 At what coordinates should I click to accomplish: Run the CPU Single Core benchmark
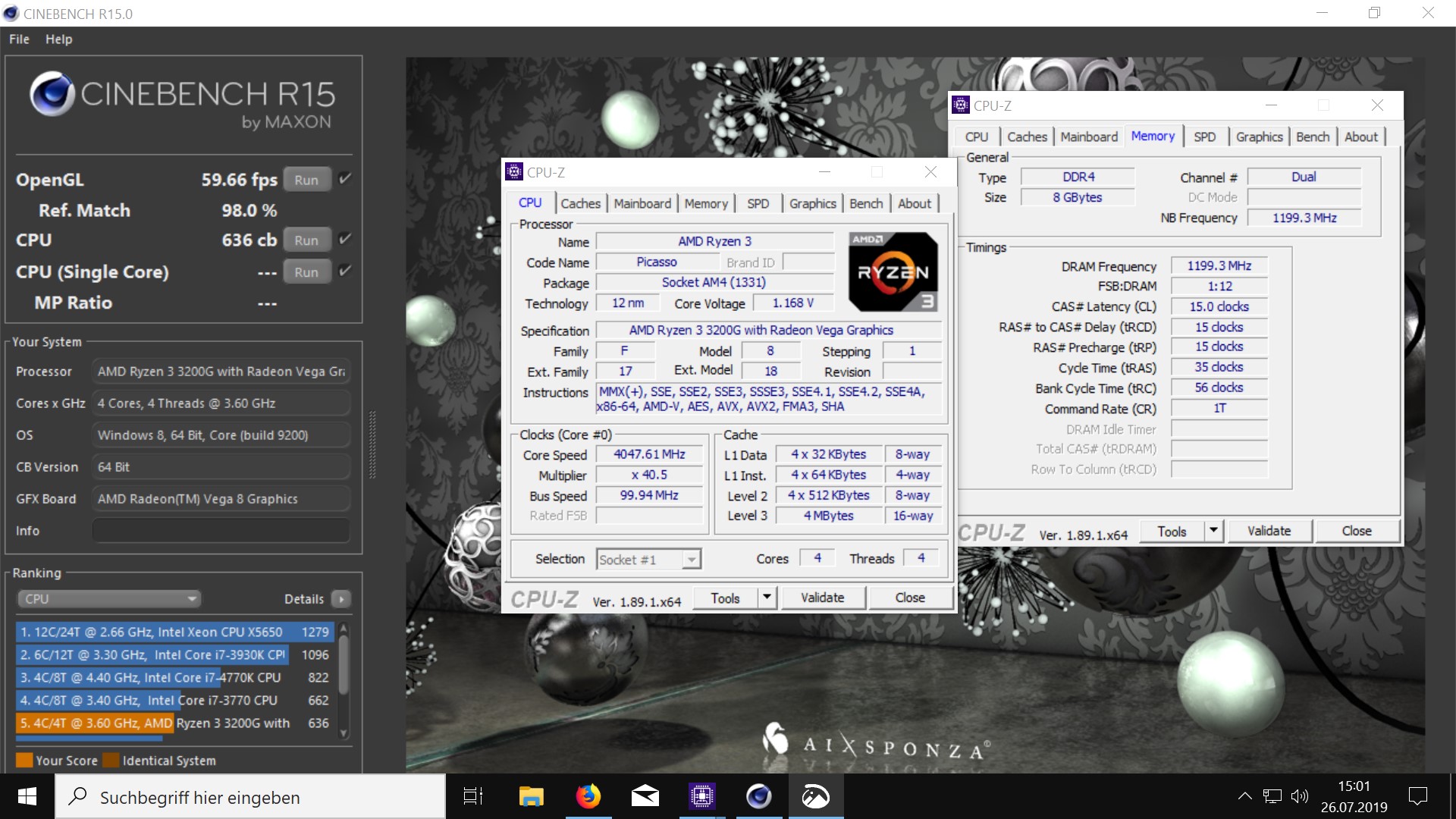(x=306, y=271)
